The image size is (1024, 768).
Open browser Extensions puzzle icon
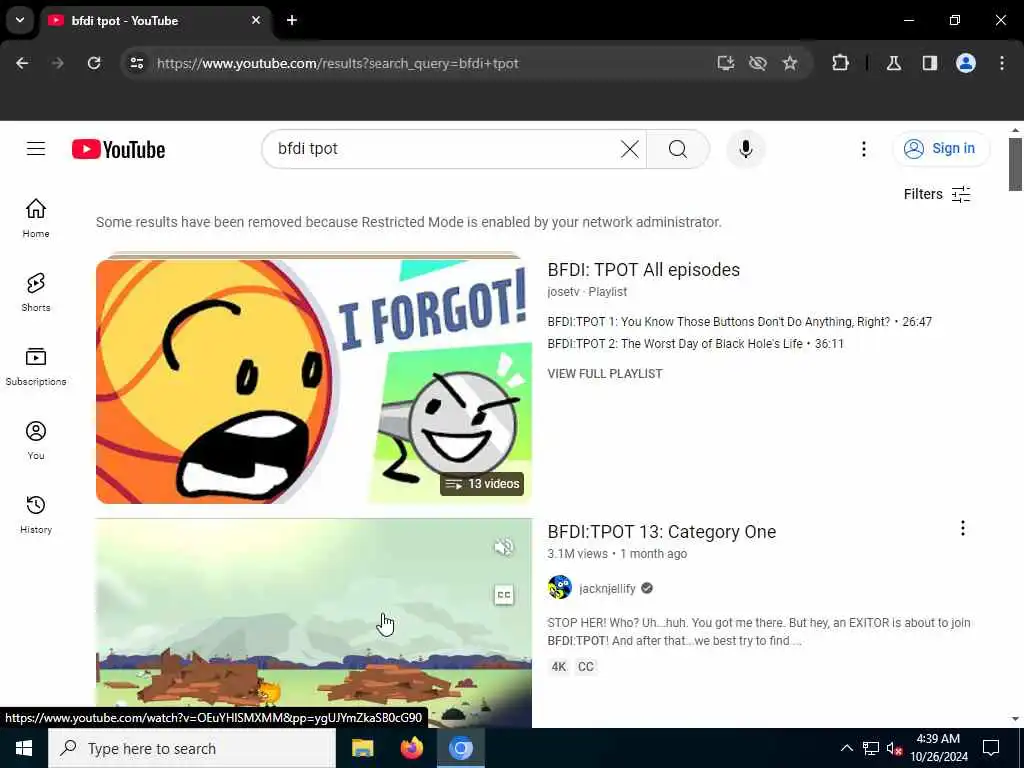pos(840,63)
